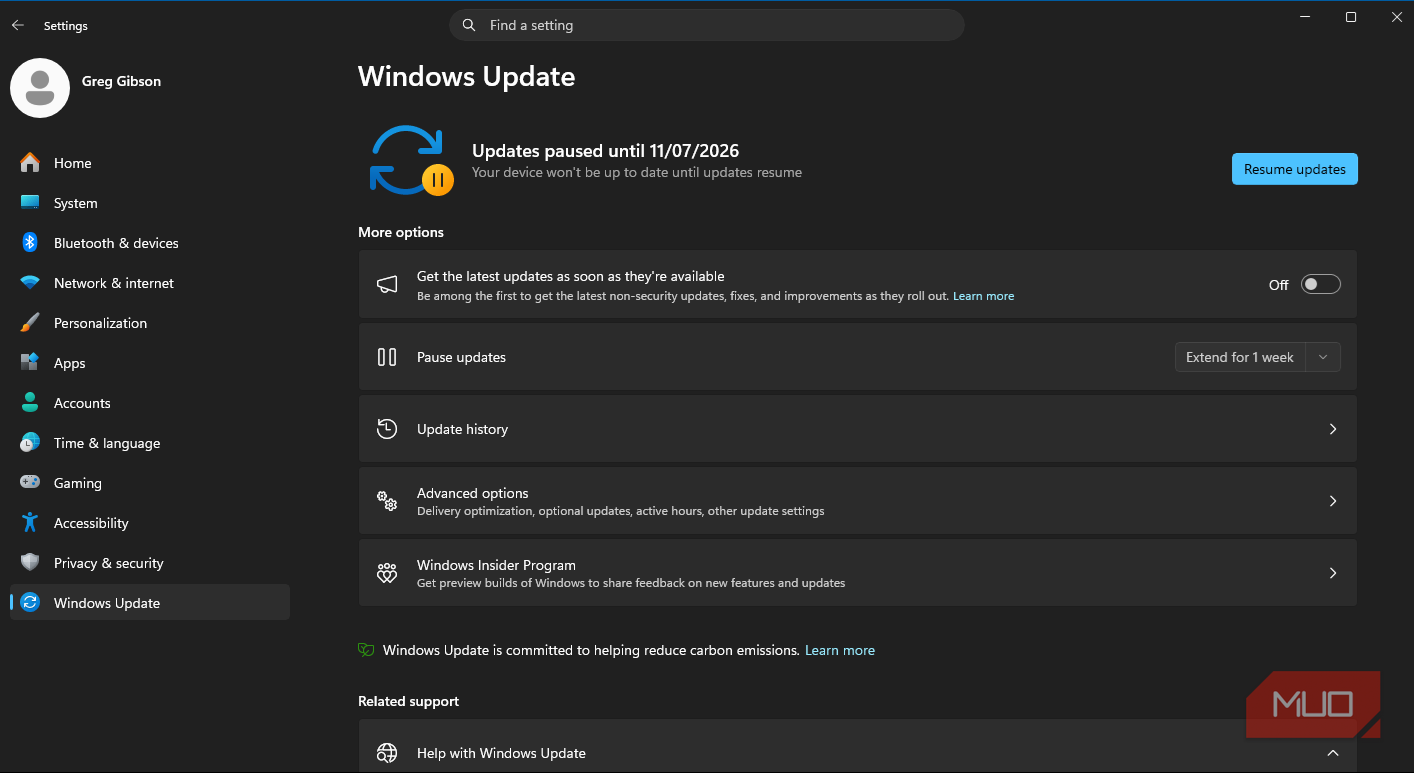Click the Personalization paintbrush icon
The image size is (1414, 773).
pos(30,323)
